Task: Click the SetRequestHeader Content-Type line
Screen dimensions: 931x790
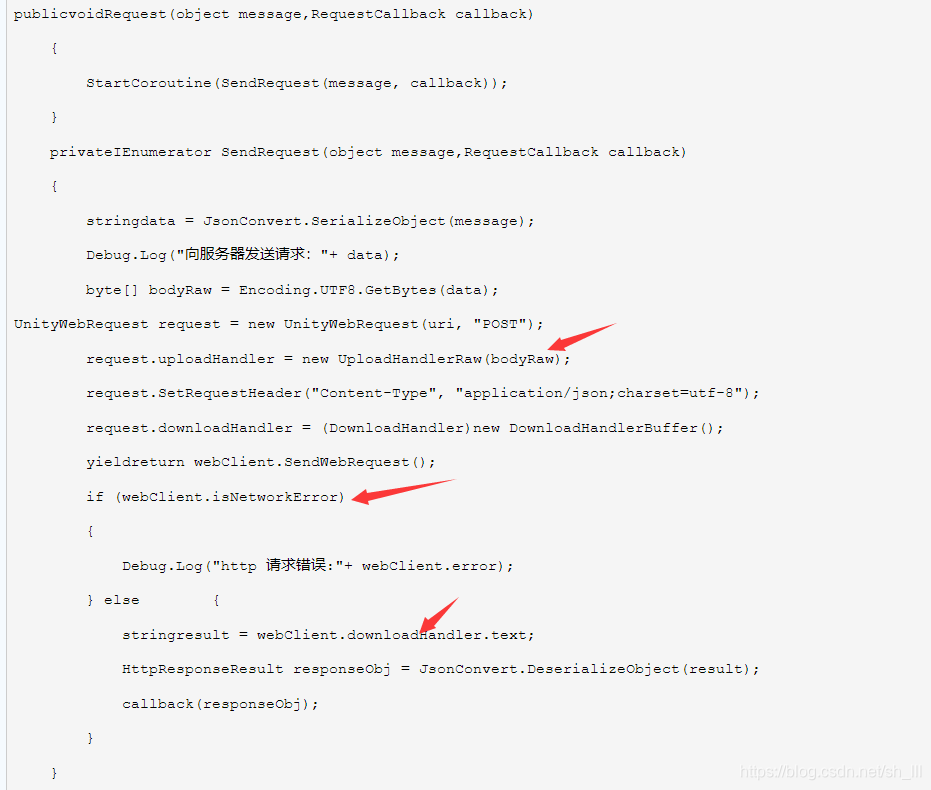Action: 422,394
